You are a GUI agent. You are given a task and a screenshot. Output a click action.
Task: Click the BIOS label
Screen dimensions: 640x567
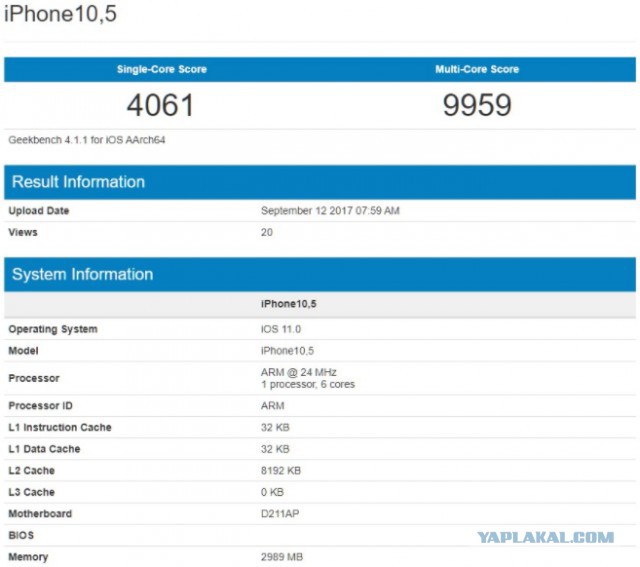click(21, 536)
